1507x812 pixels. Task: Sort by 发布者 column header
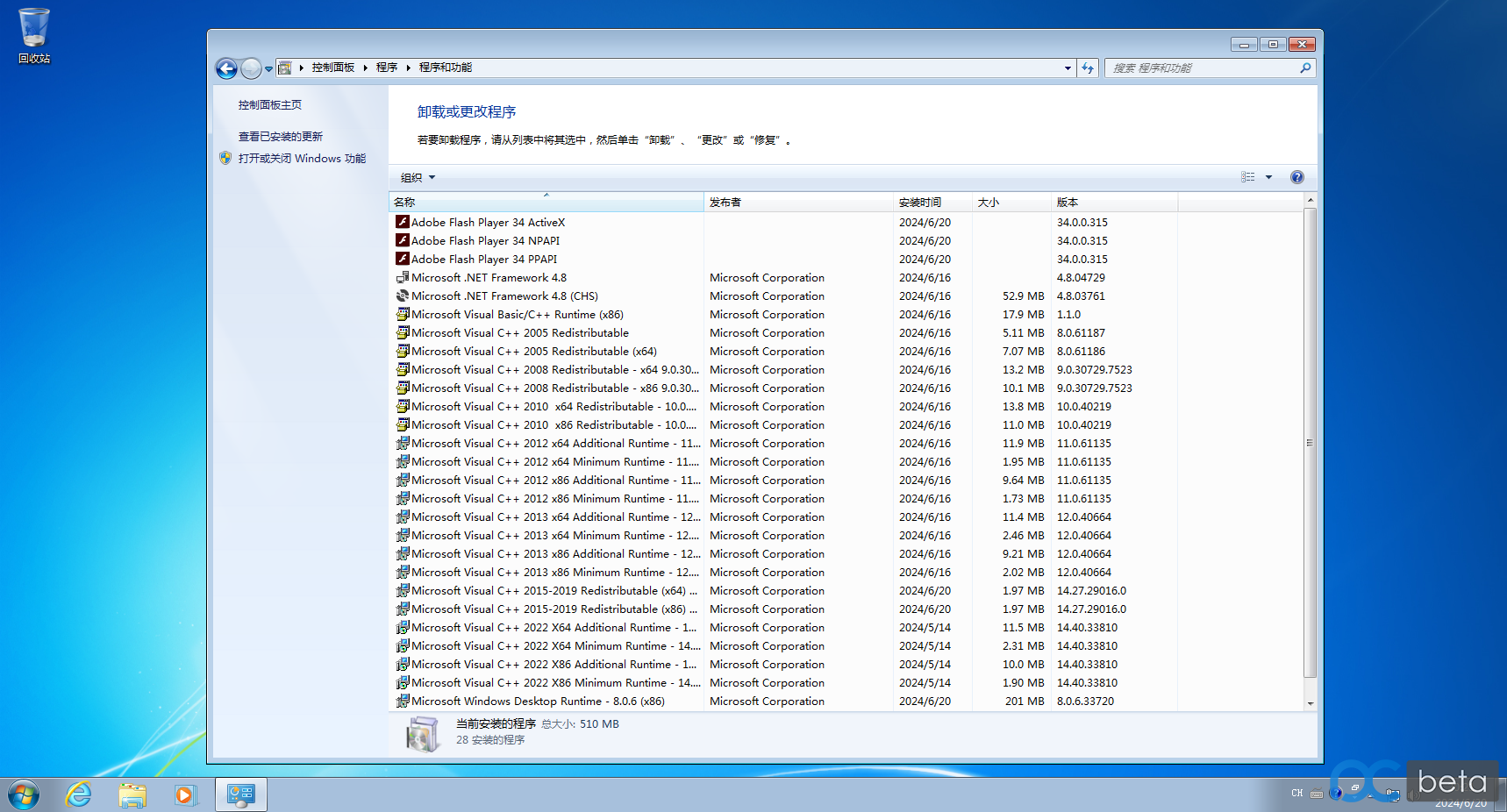point(798,202)
